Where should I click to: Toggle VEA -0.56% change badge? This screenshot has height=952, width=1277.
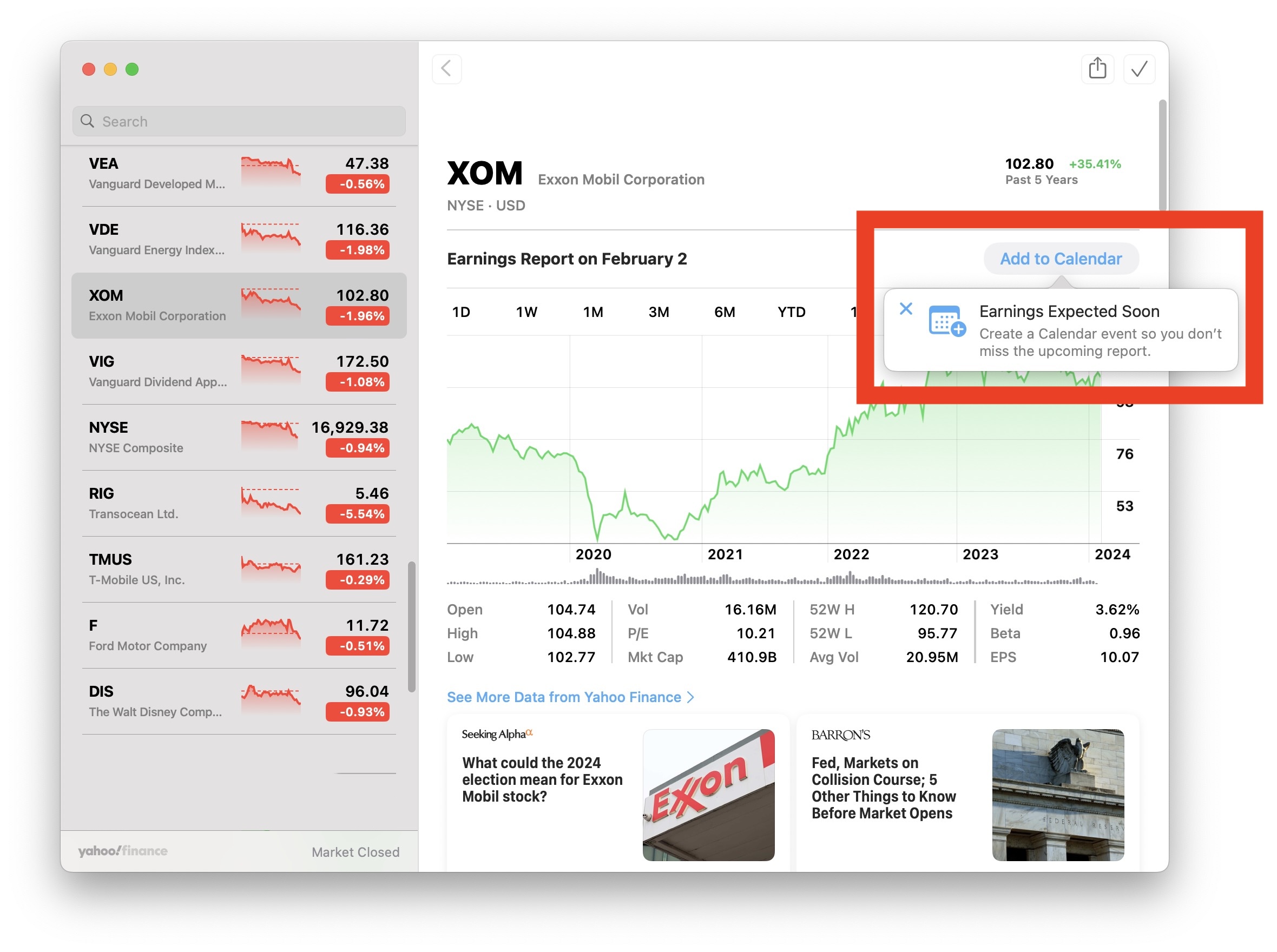(x=357, y=184)
